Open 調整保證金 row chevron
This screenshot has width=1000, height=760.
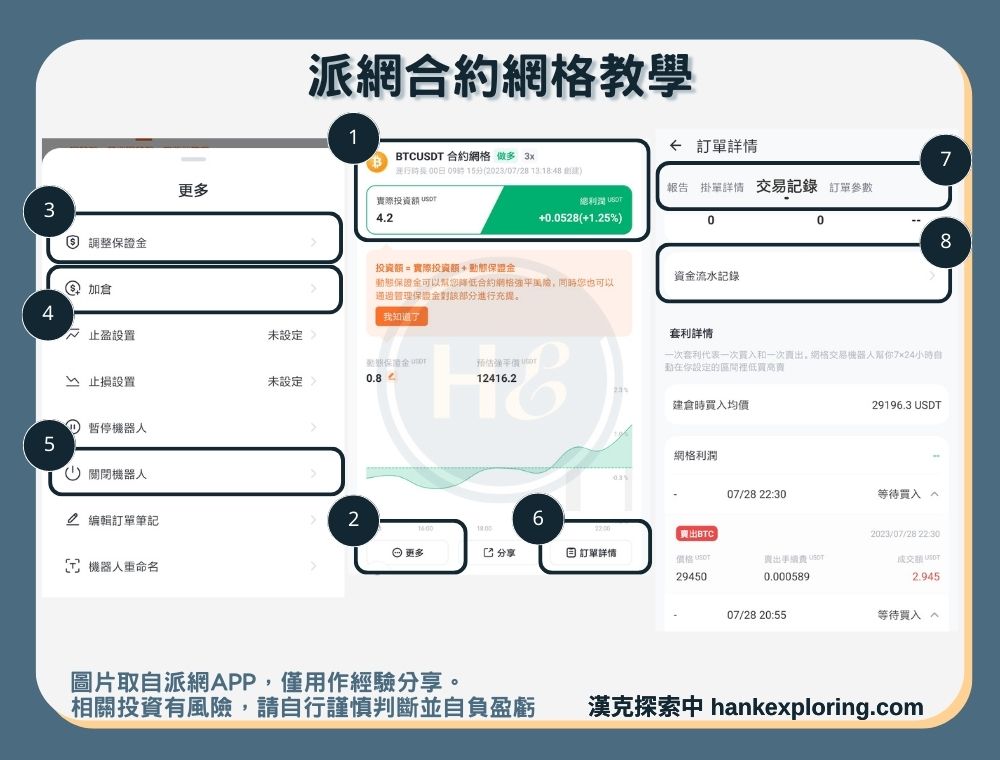point(313,242)
